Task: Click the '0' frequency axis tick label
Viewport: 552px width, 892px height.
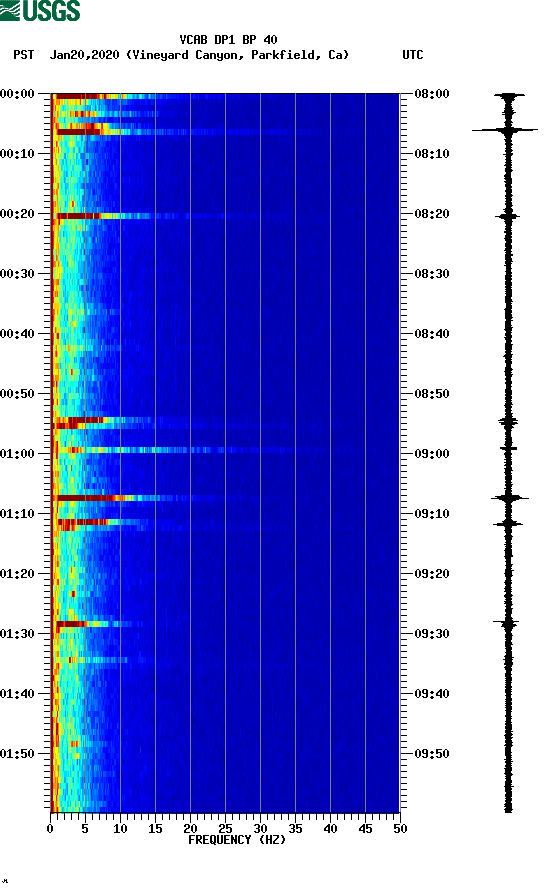Action: click(51, 829)
